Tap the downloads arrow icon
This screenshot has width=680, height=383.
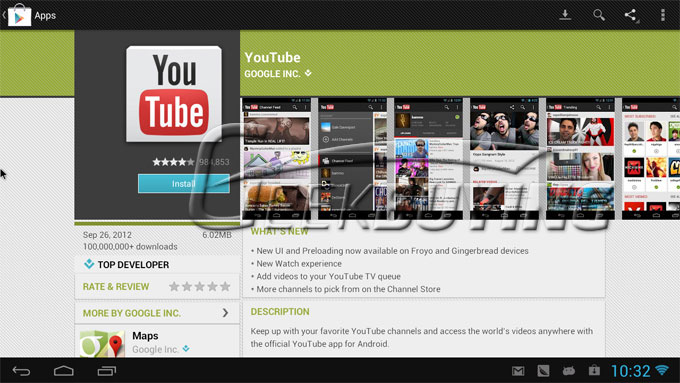565,15
